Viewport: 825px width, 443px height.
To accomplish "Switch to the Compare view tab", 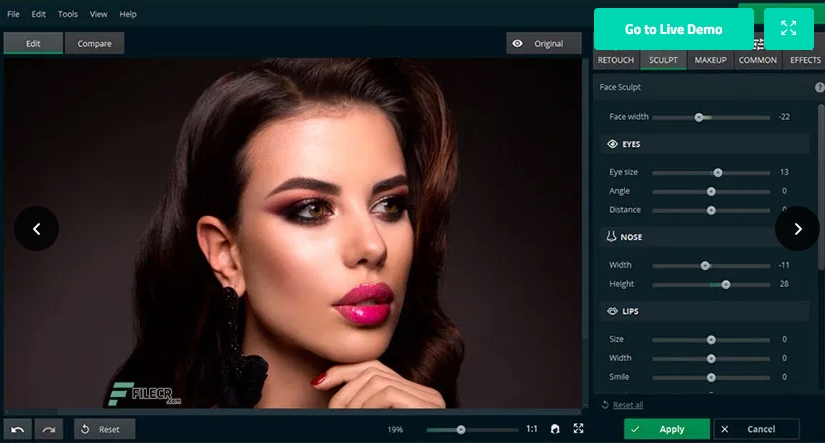I will click(95, 43).
